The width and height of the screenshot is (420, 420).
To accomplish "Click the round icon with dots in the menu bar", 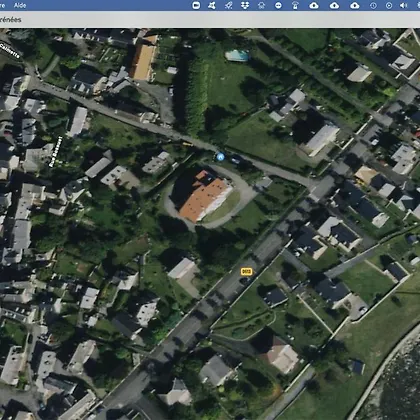I will pyautogui.click(x=278, y=5).
